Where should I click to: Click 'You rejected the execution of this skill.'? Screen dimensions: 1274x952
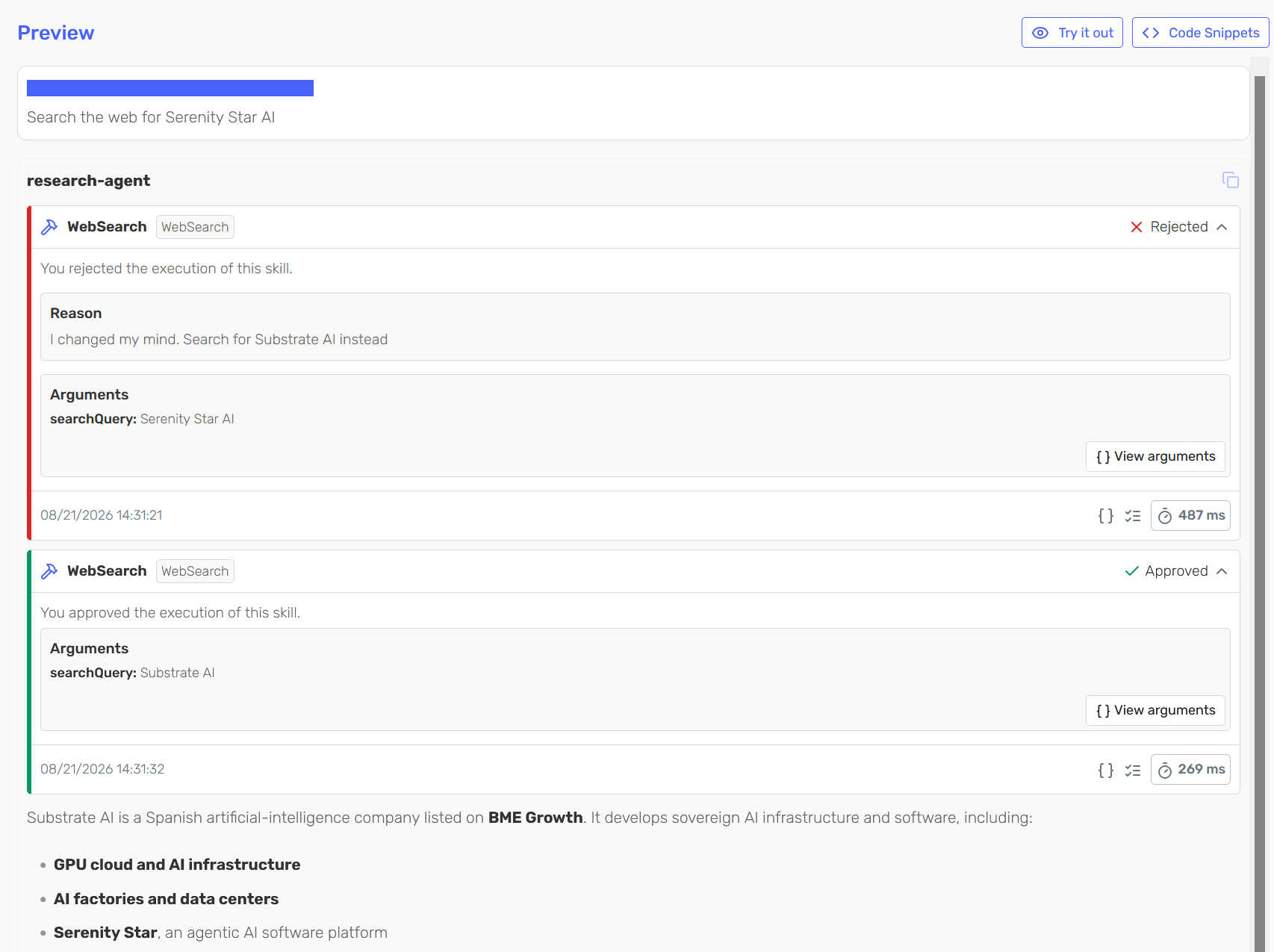click(x=167, y=268)
